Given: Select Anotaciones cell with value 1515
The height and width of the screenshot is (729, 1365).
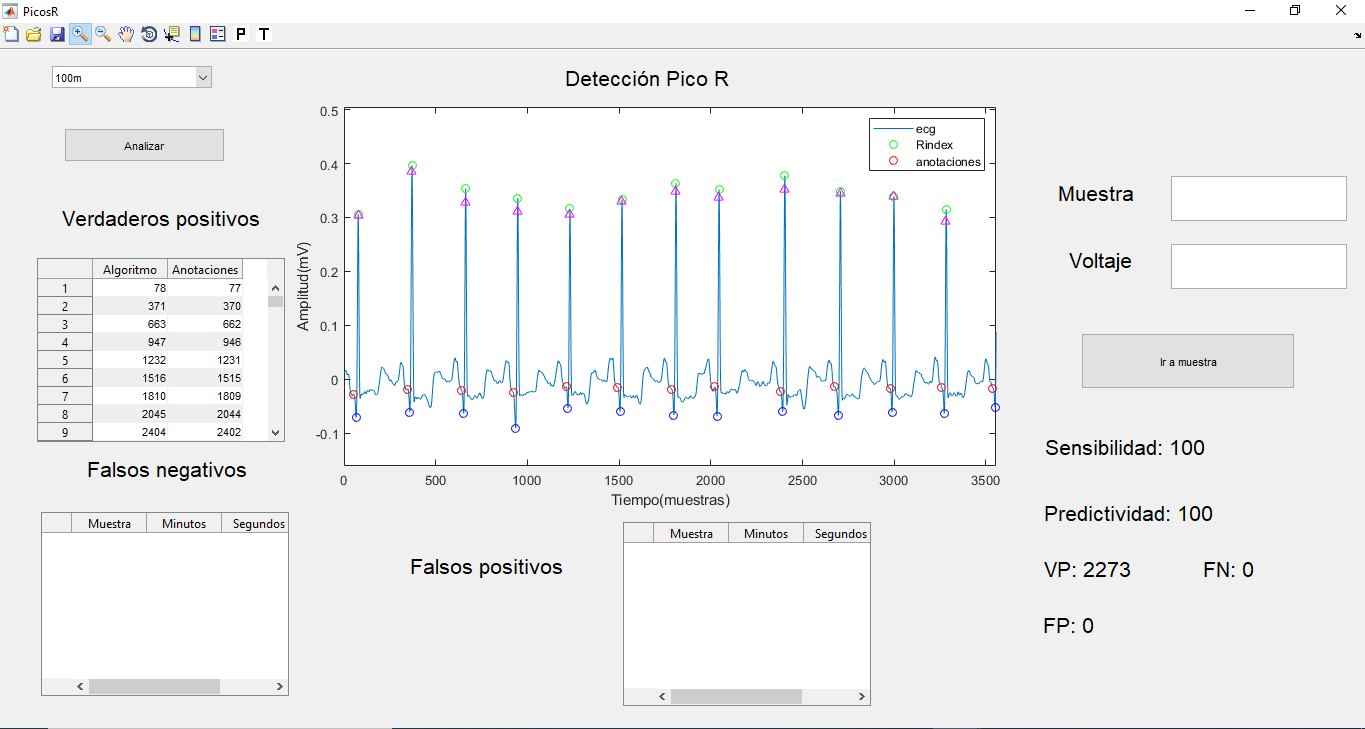Looking at the screenshot, I should tap(205, 377).
